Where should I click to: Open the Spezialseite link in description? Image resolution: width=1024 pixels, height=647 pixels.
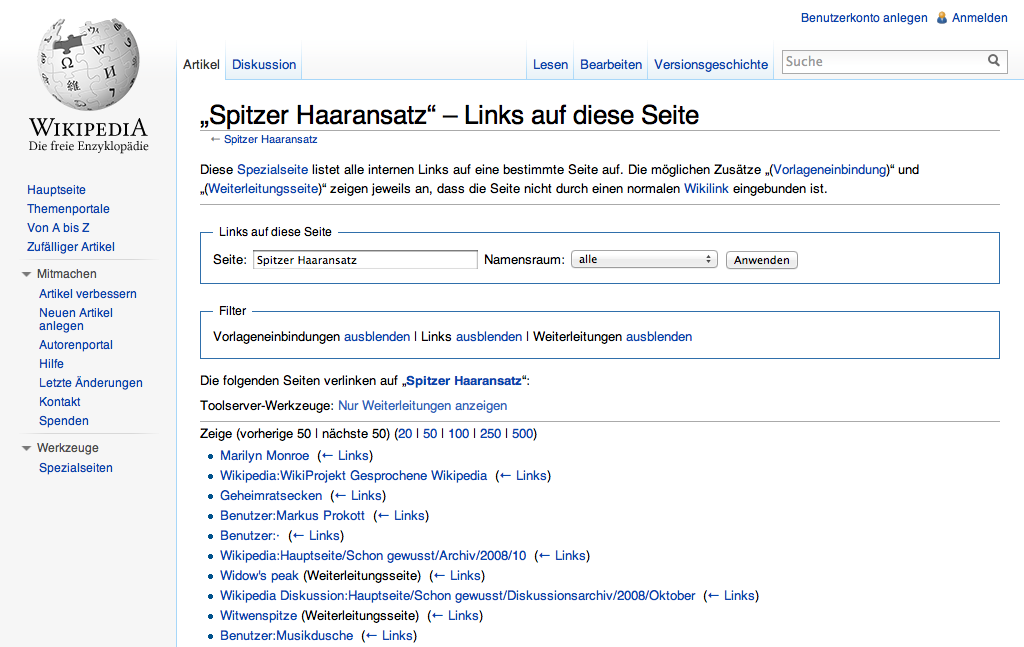[272, 170]
